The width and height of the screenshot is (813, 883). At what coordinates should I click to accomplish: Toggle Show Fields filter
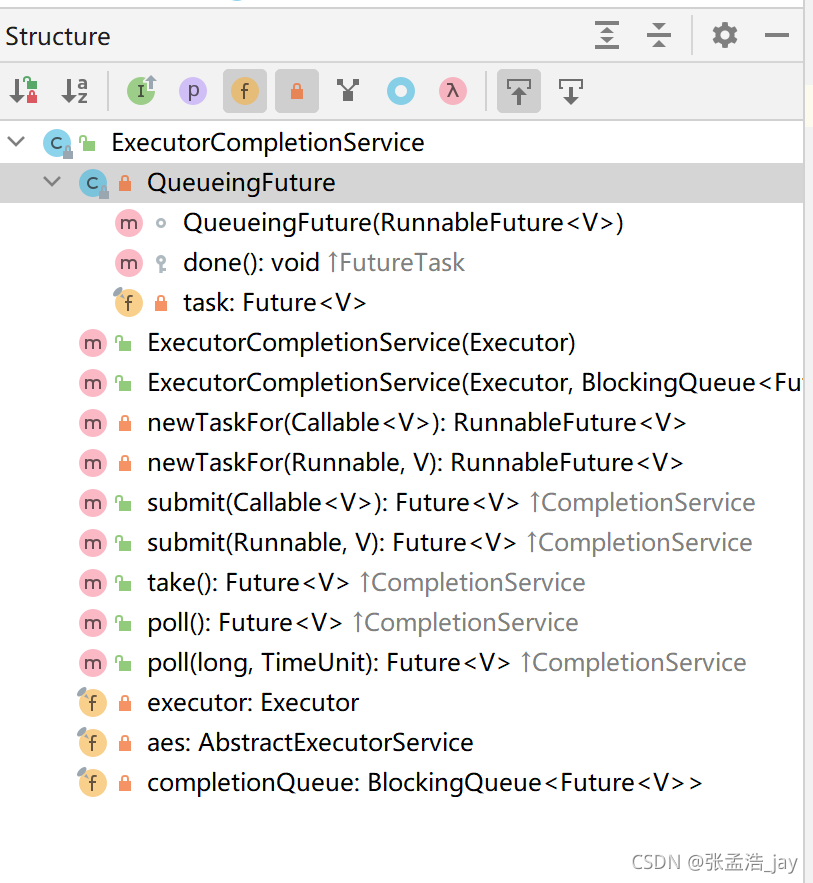[245, 91]
